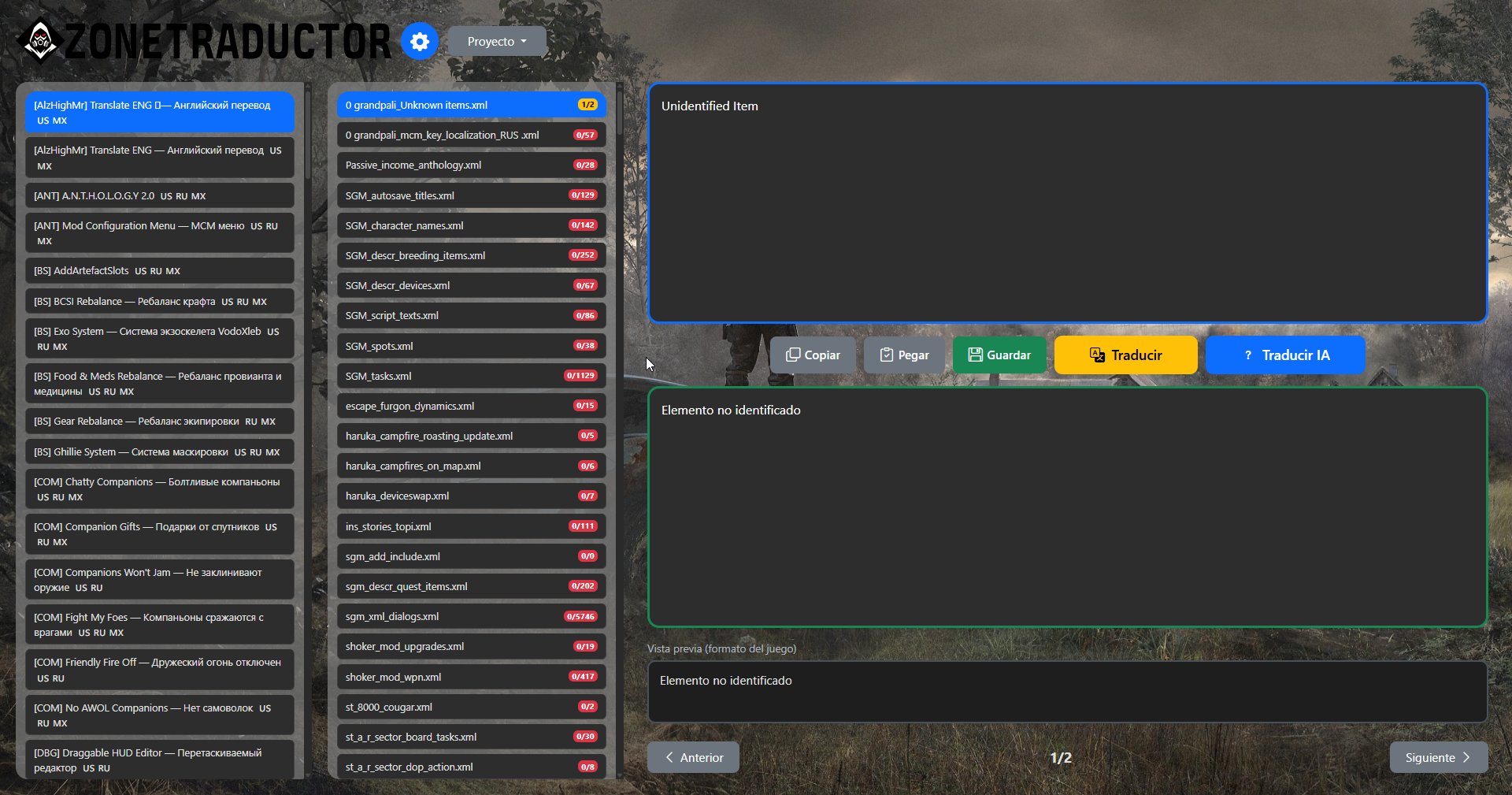Click the Copiar button with copy icon

point(813,355)
